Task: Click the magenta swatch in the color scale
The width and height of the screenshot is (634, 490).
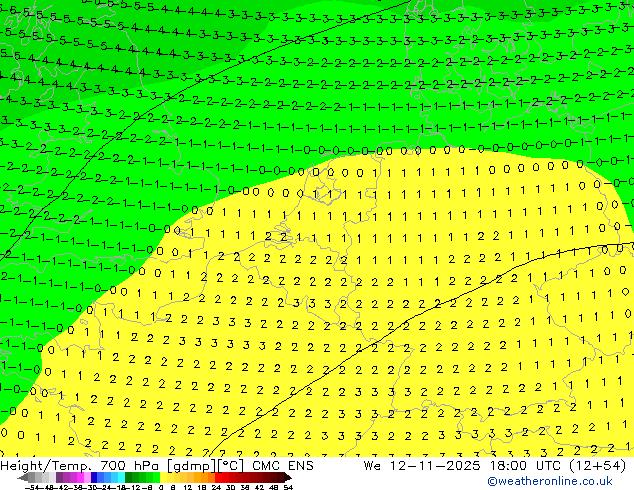Action: click(x=80, y=477)
